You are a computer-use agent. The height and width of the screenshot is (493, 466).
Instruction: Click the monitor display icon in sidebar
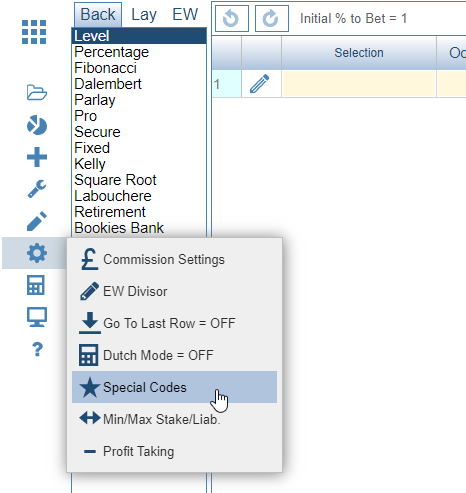click(37, 317)
